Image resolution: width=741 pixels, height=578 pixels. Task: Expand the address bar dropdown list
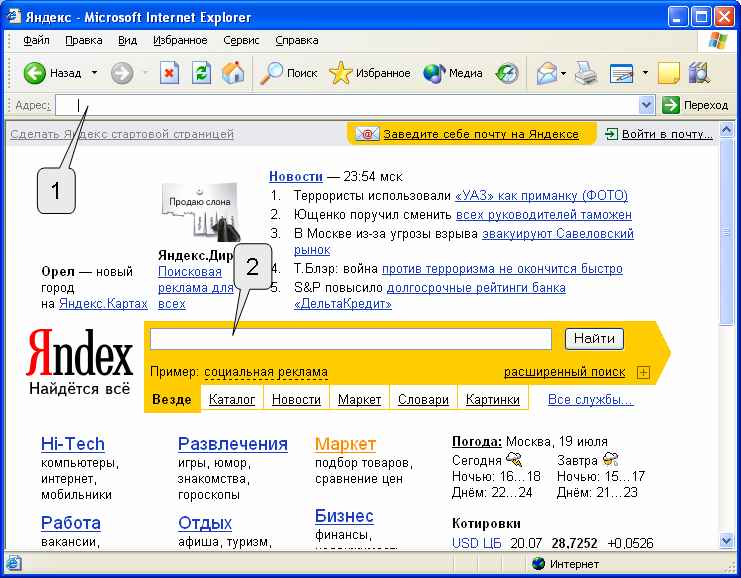(x=646, y=105)
